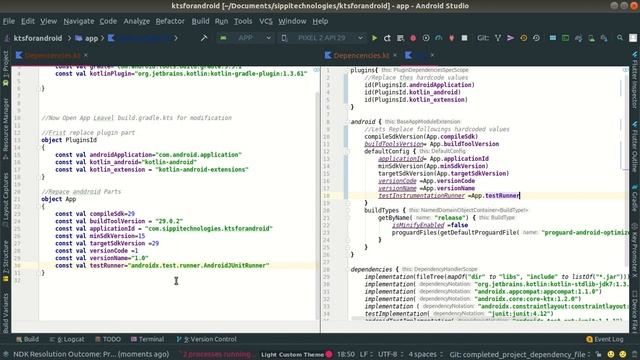Collapse the android block fold marker

(347, 122)
